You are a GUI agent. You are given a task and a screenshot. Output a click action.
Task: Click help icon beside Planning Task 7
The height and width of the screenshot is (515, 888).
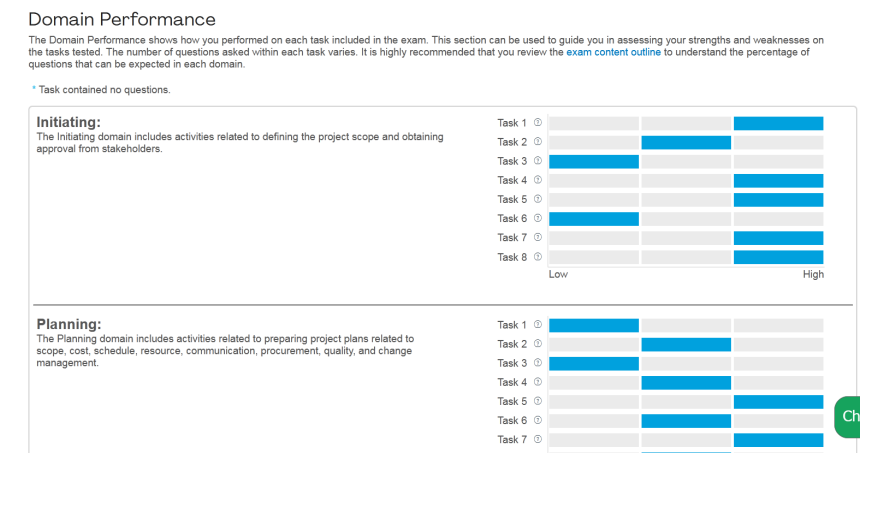pos(538,439)
